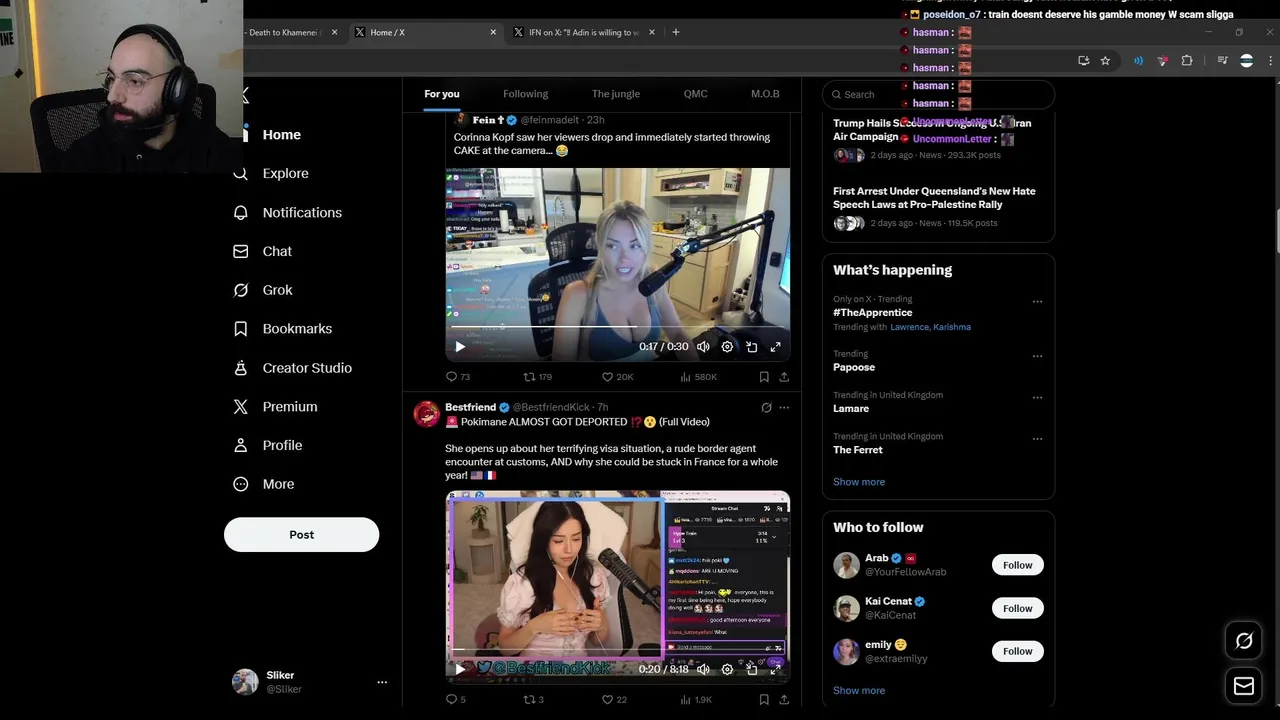1280x720 pixels.
Task: Reply to the feinmadeit post
Action: pos(458,377)
